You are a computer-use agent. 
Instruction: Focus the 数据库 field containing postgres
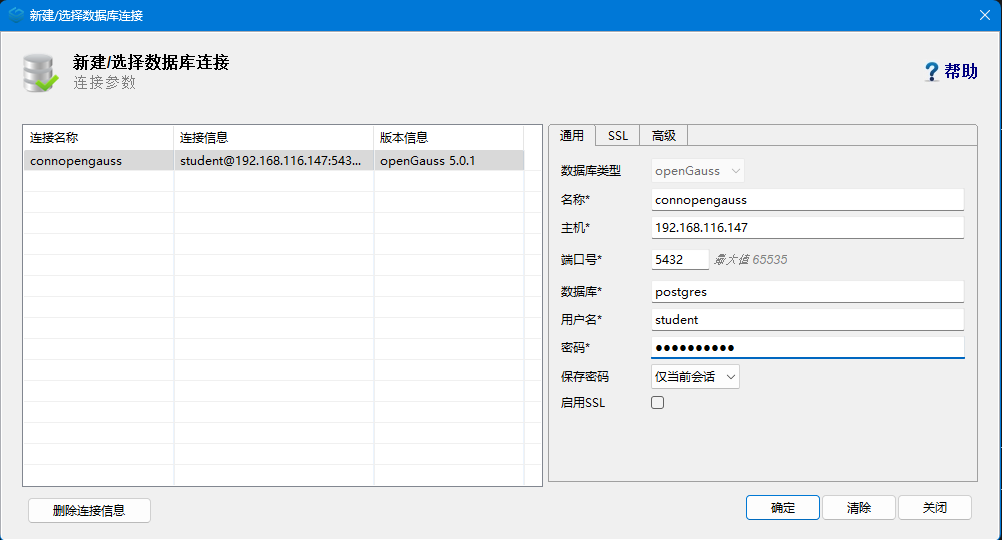pos(808,291)
